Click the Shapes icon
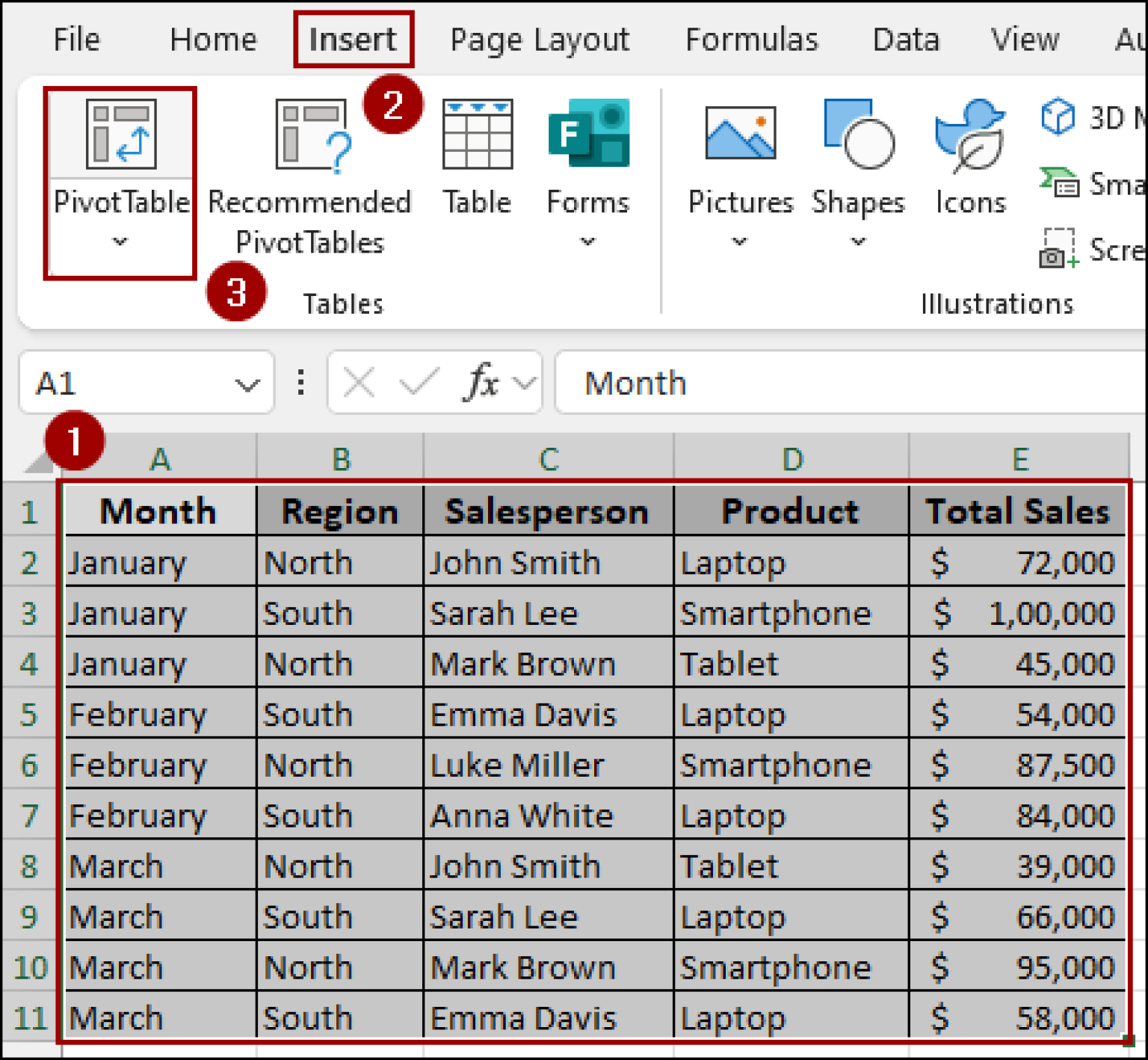The image size is (1148, 1060). pos(858,135)
